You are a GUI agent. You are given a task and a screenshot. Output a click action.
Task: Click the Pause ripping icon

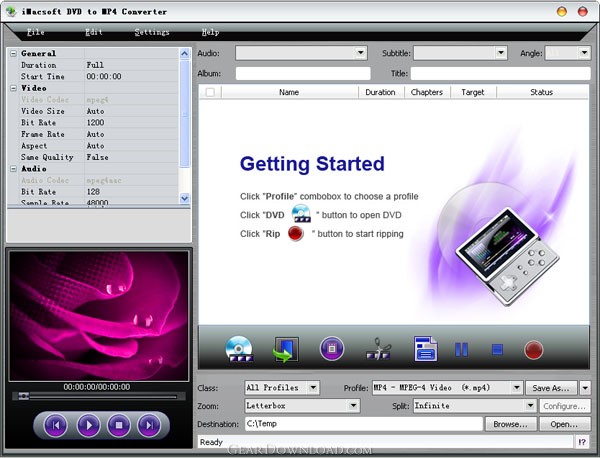tap(462, 349)
